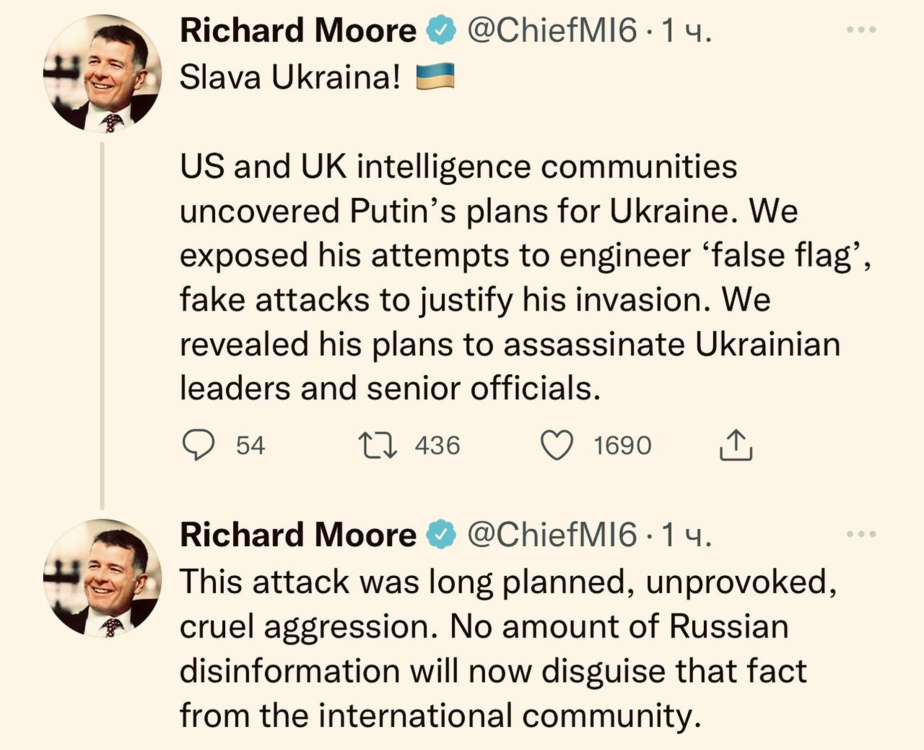Open @ChiefMI6 handle on 'This attack' tweet
Screen dimensions: 924x750
[552, 536]
